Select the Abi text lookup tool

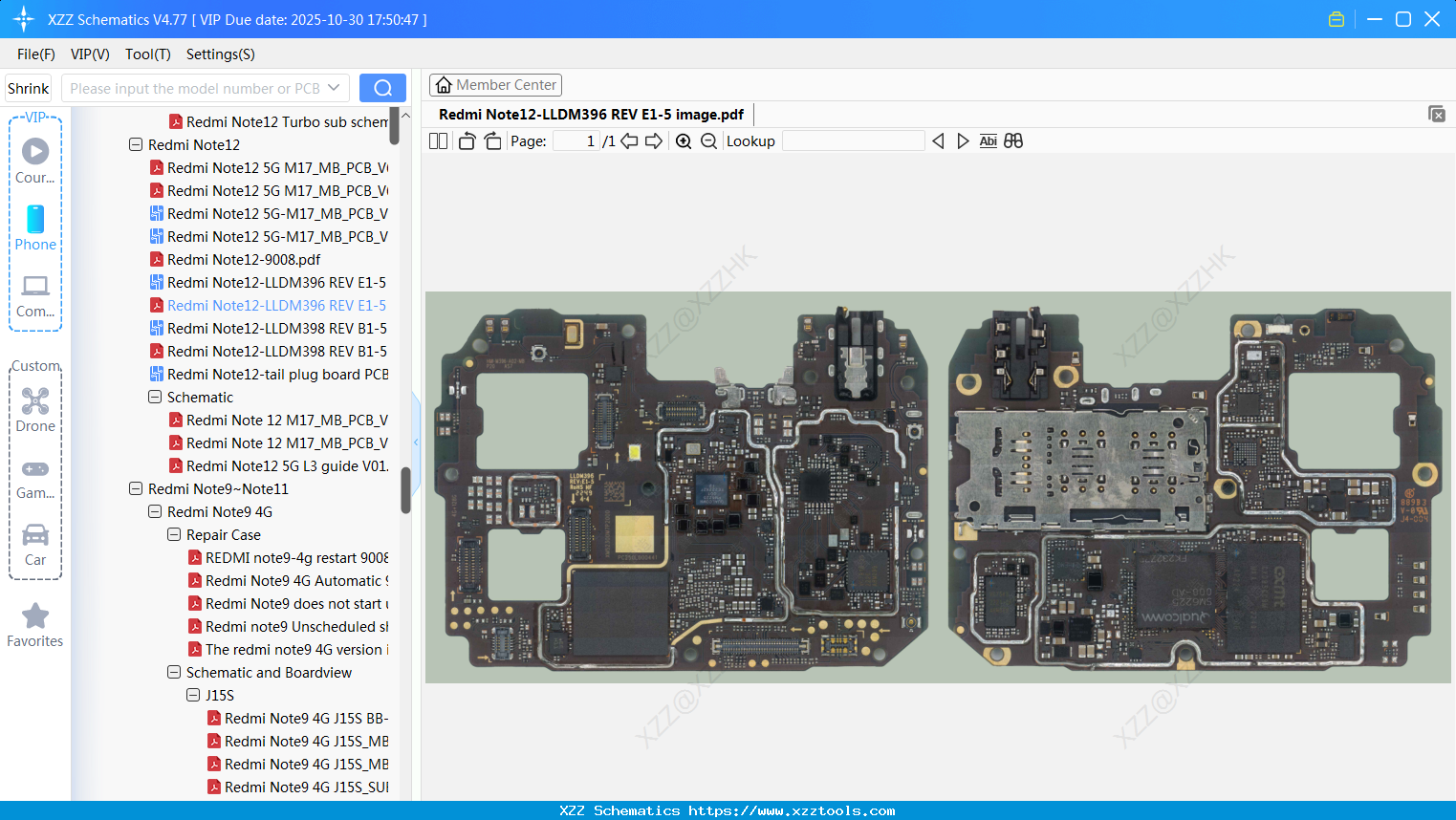(x=988, y=140)
